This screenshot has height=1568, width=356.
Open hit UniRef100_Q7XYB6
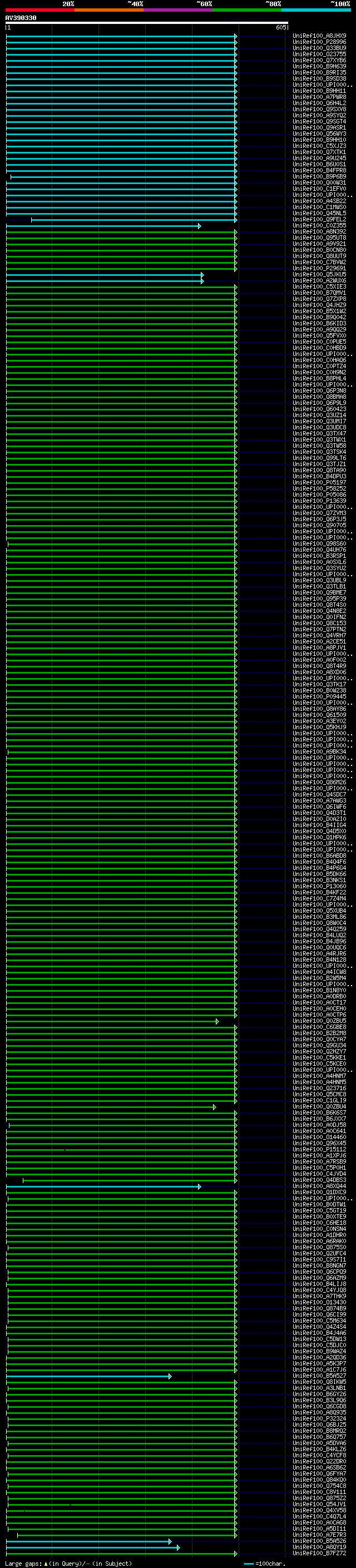(319, 60)
